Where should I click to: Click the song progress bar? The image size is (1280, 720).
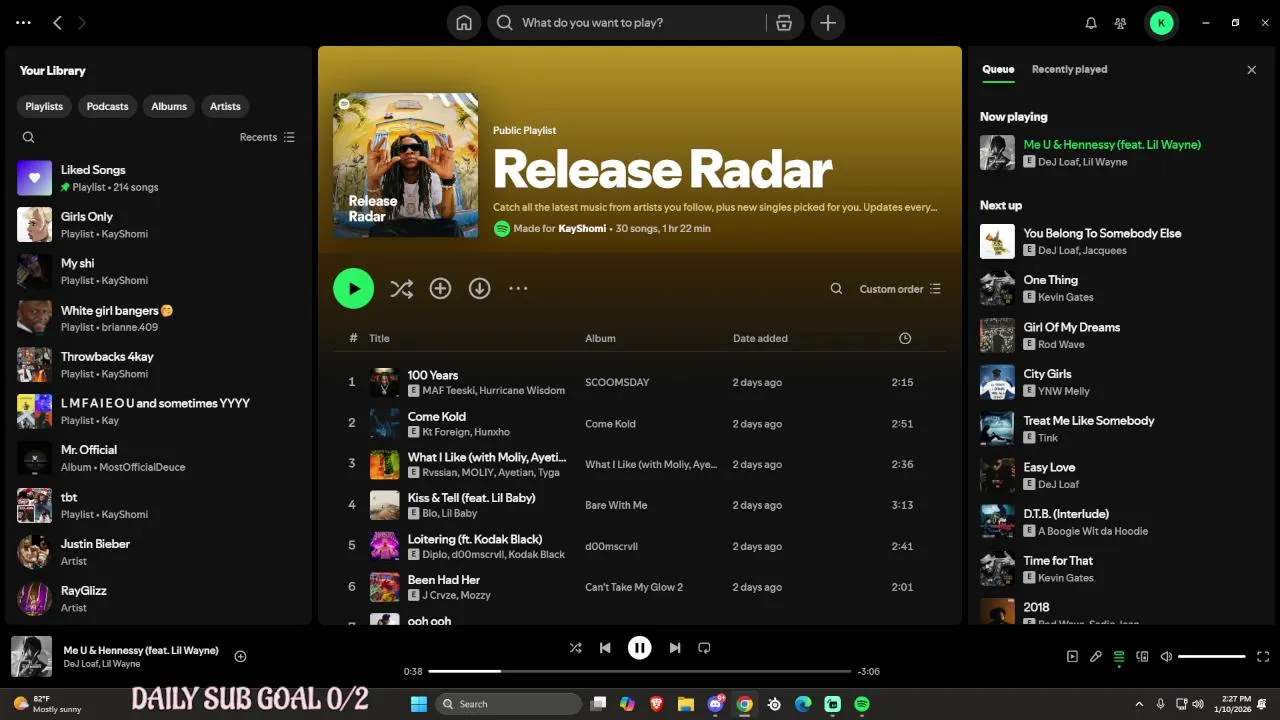click(x=640, y=671)
